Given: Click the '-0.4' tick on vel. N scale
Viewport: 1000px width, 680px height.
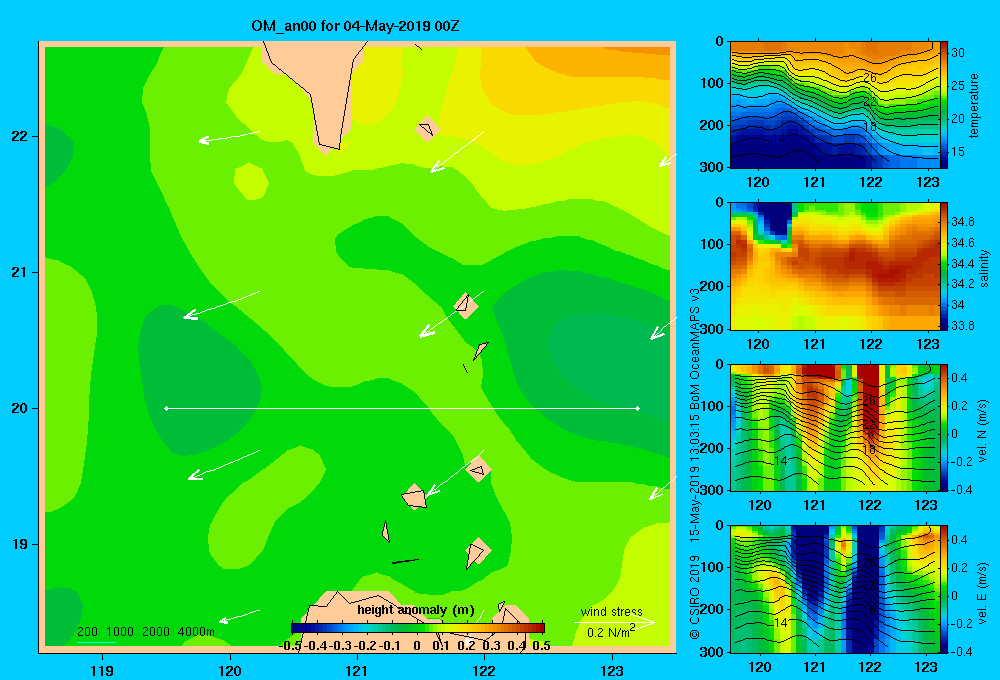Looking at the screenshot, I should [961, 489].
